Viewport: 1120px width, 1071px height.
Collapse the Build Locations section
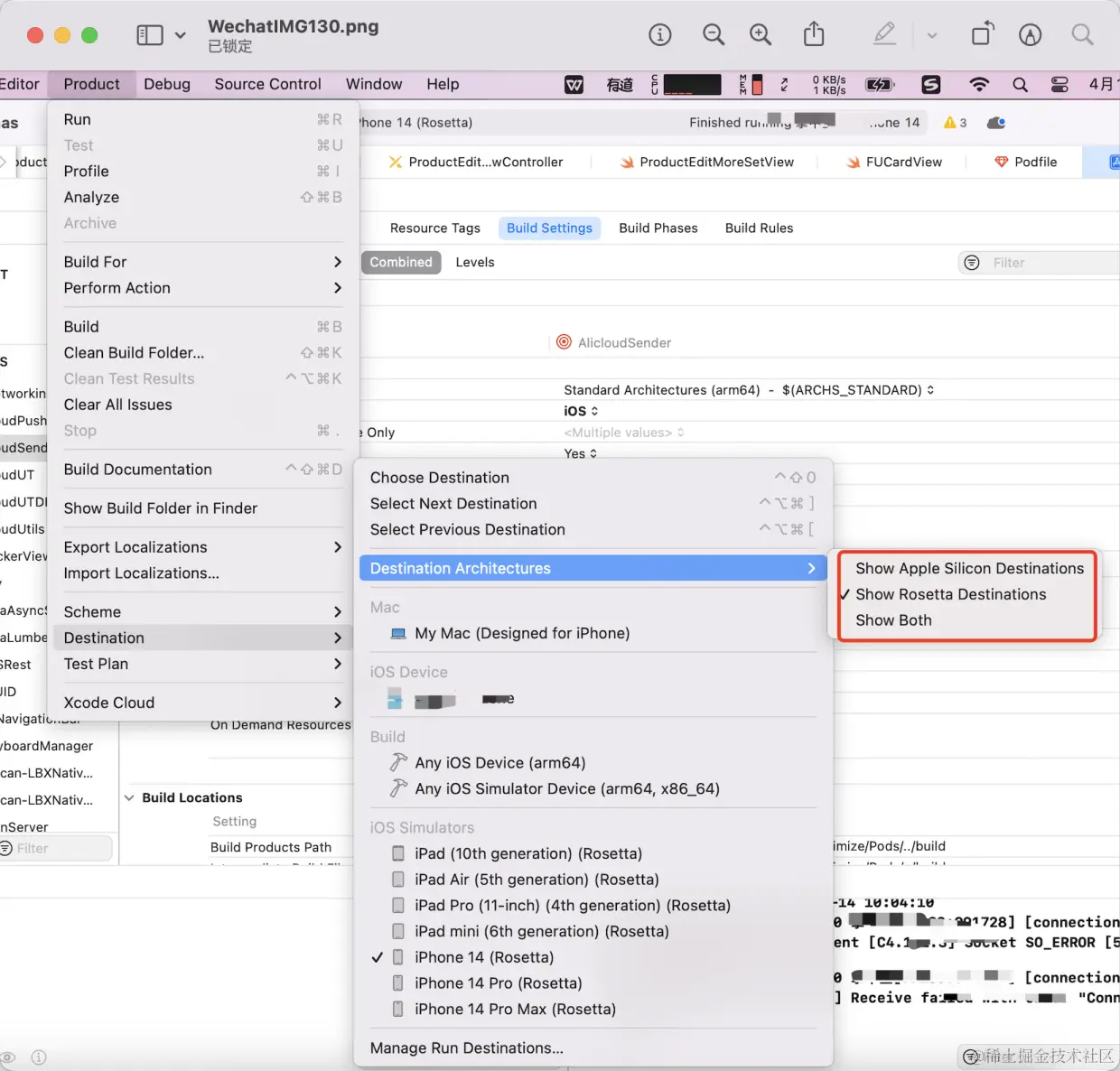pyautogui.click(x=129, y=797)
